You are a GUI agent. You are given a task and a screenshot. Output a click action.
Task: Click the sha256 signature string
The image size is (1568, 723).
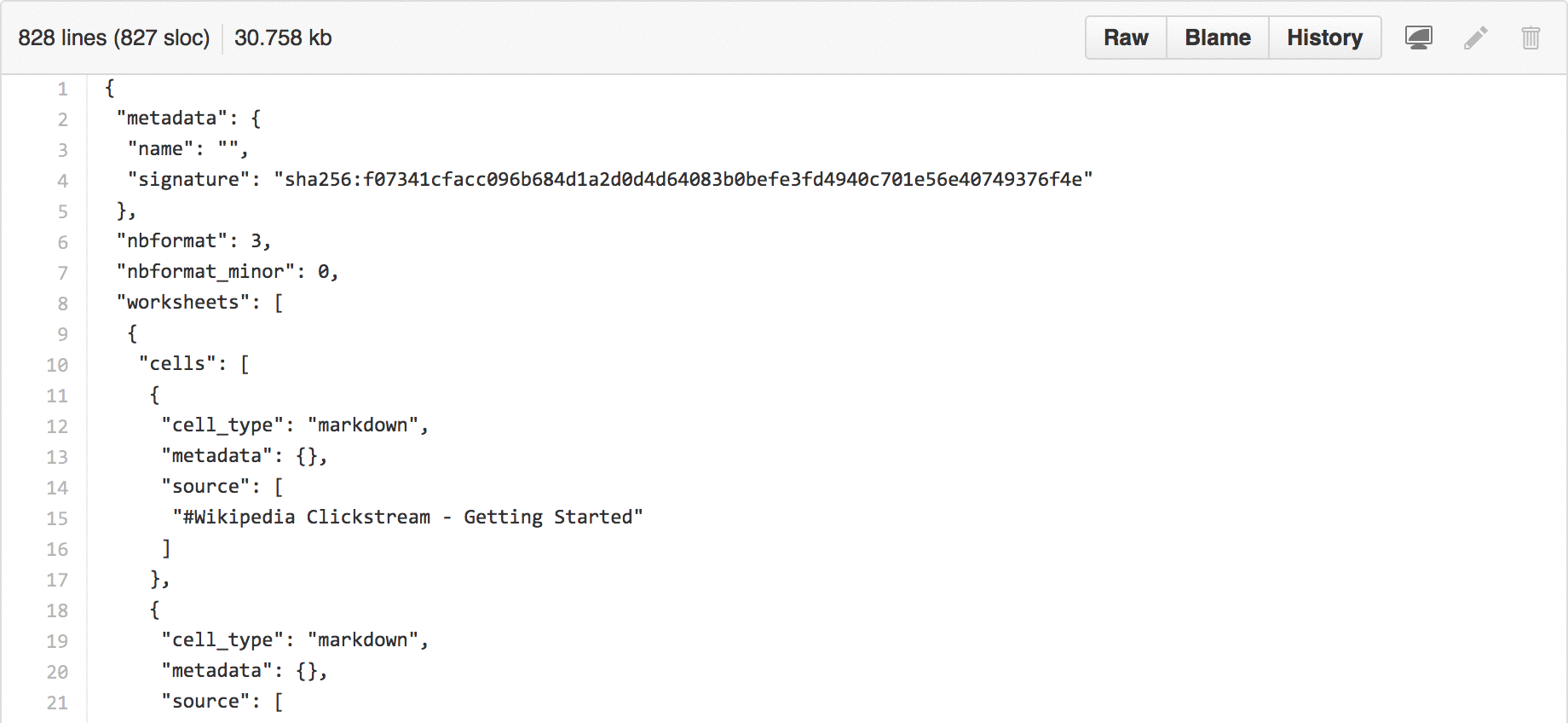(683, 179)
